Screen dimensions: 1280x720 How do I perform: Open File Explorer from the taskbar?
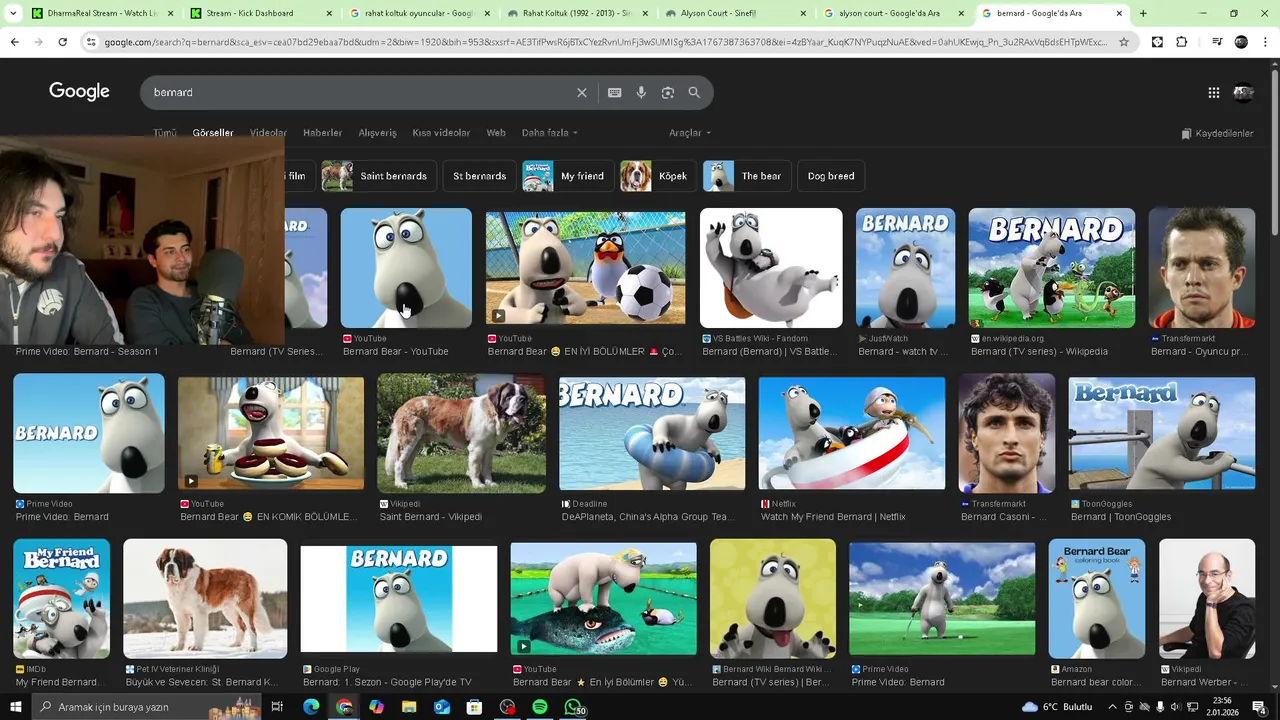[409, 707]
